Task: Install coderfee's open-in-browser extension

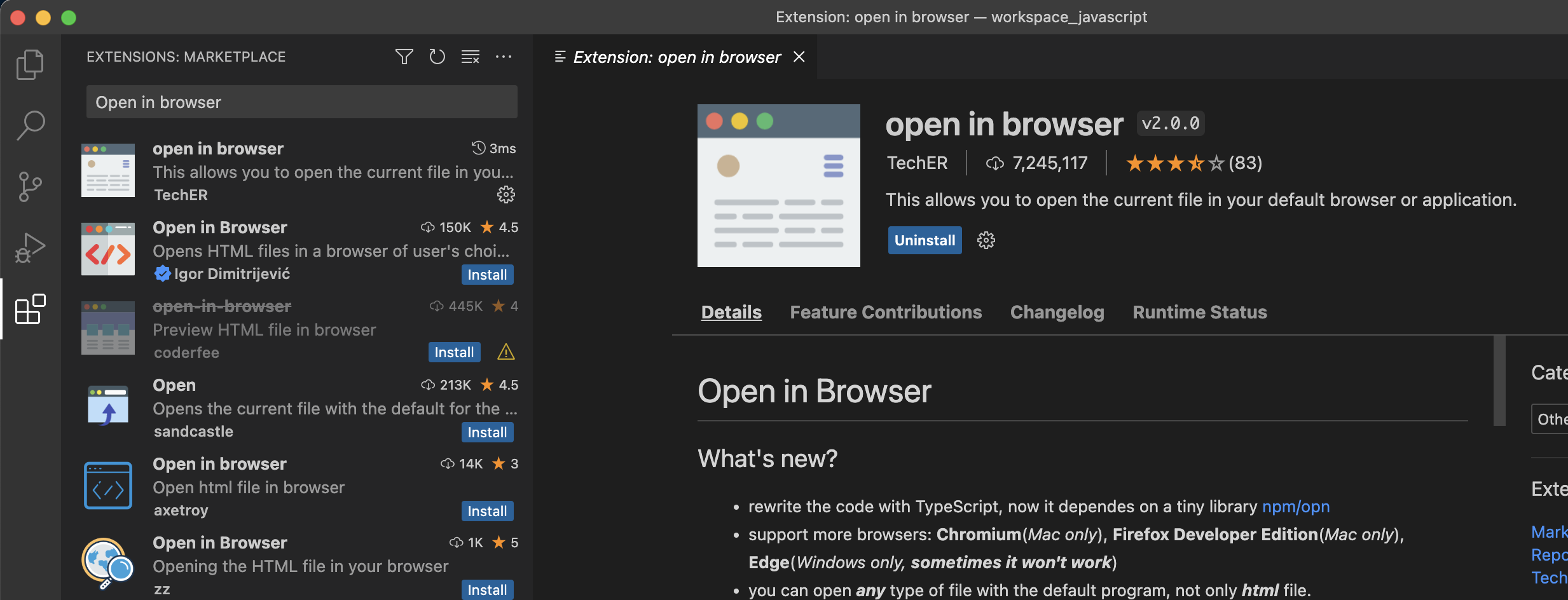Action: pyautogui.click(x=454, y=352)
